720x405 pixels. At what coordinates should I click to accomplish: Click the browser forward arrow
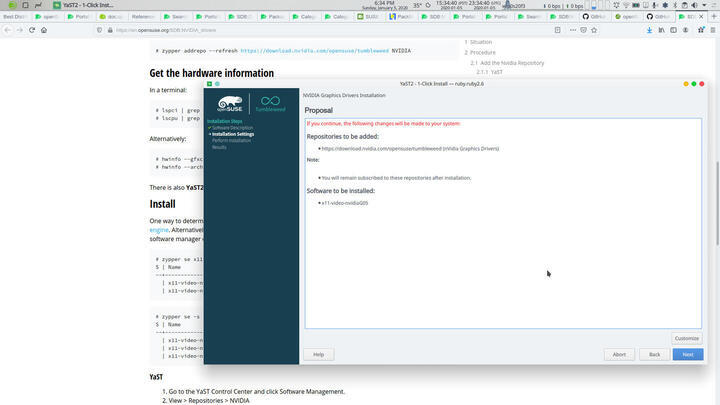click(19, 30)
